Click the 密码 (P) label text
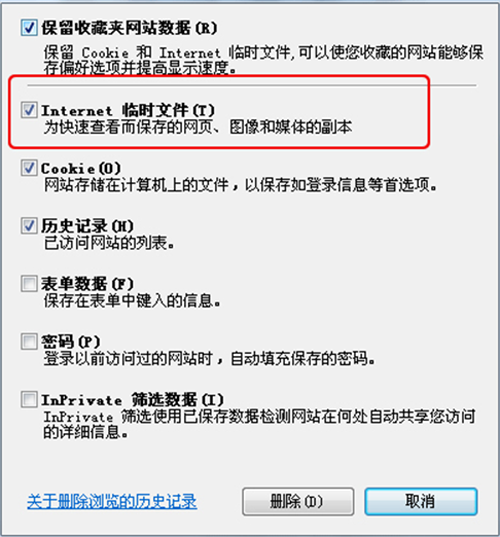This screenshot has height=537, width=500. 71,342
